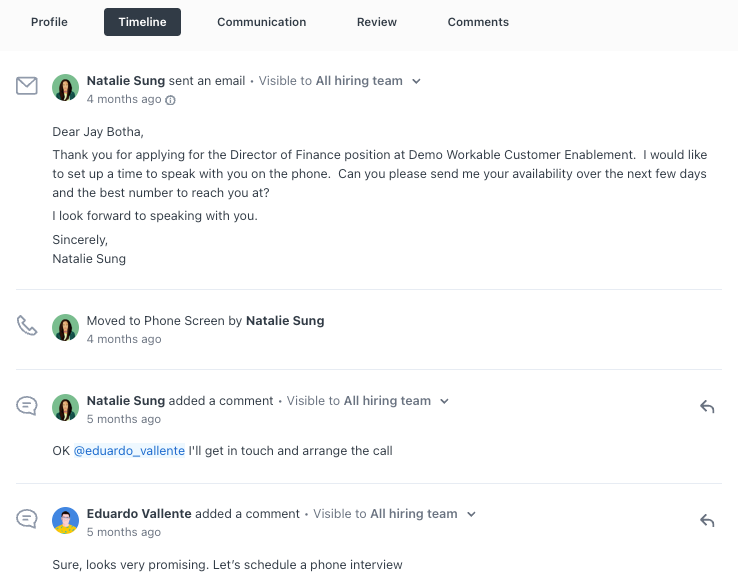Image resolution: width=738 pixels, height=584 pixels.
Task: Click Natalie Sung's avatar on the email entry
Action: click(65, 88)
